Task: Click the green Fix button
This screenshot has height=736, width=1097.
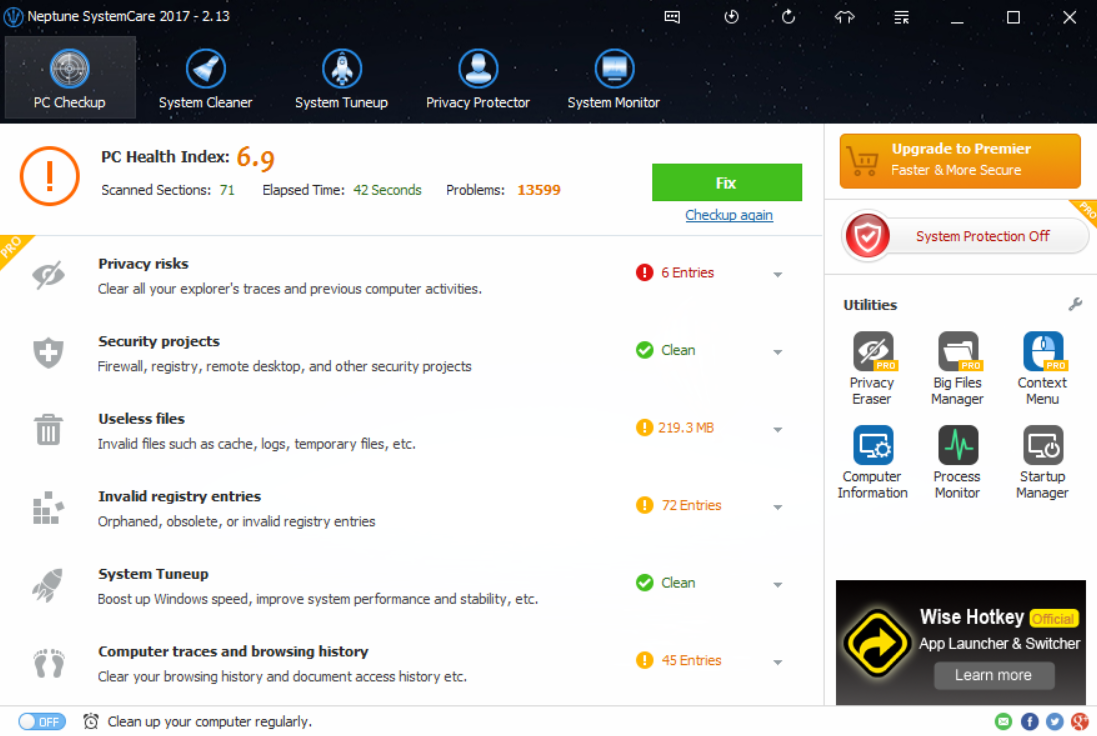Action: click(727, 183)
